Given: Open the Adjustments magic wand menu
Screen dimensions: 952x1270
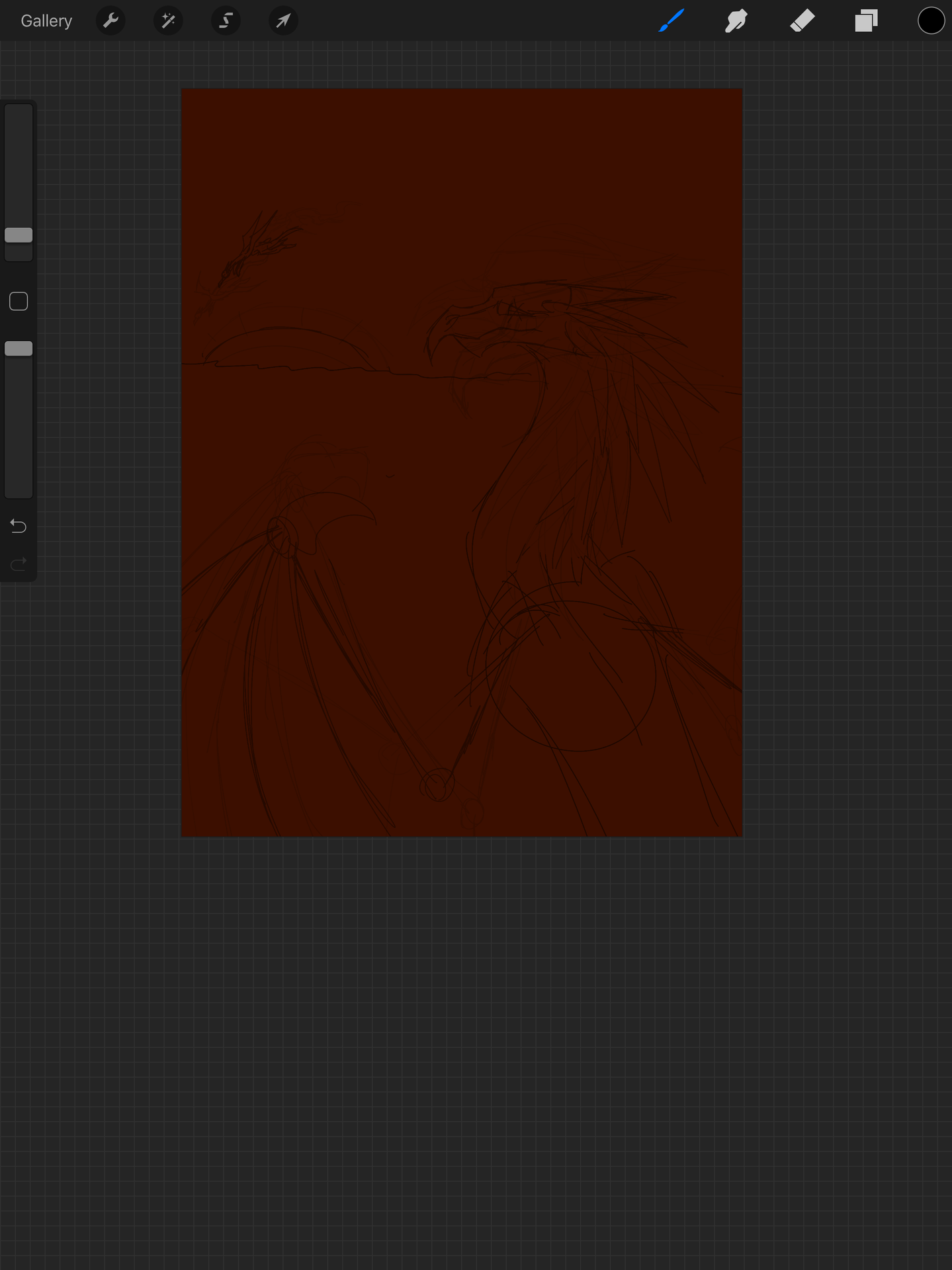Looking at the screenshot, I should tap(168, 21).
